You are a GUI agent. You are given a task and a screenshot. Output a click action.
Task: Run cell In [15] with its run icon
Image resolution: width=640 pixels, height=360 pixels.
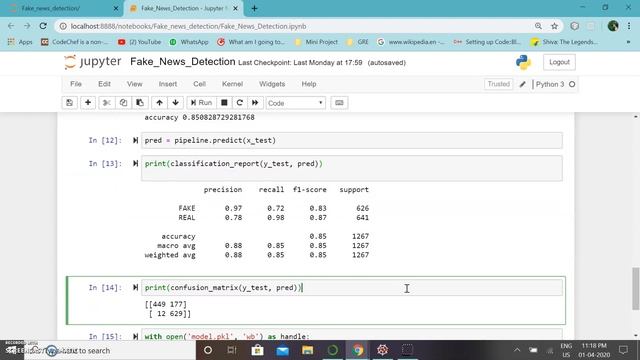(135, 336)
